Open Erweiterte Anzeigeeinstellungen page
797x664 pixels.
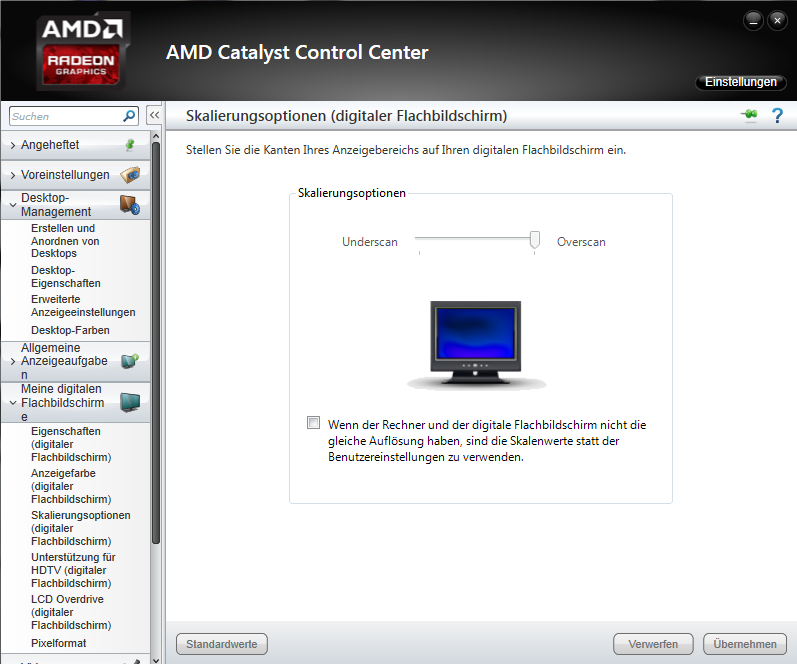coord(83,306)
